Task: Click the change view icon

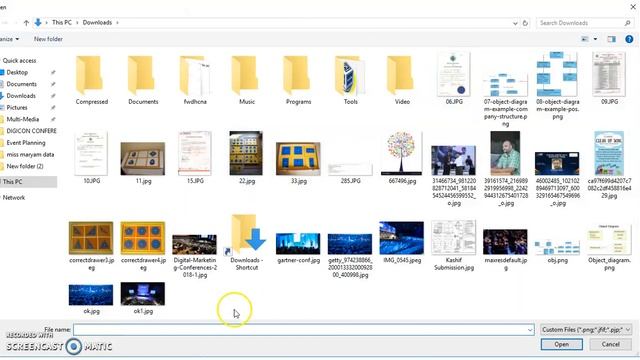Action: coord(585,39)
